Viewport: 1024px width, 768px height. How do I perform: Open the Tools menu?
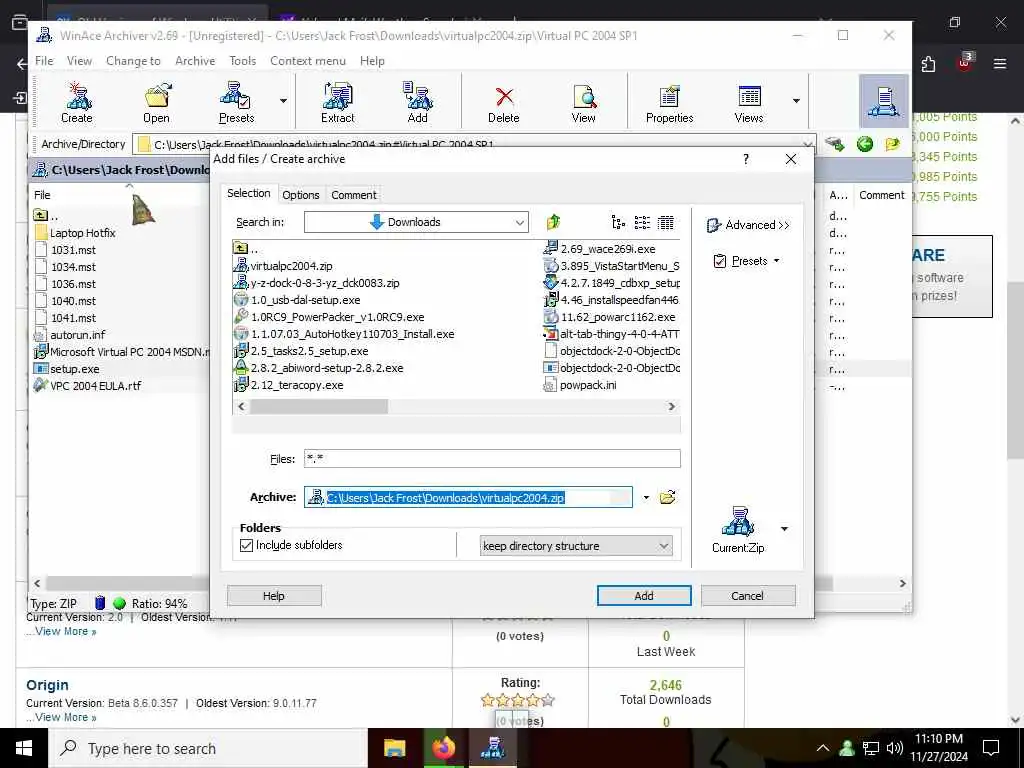point(242,61)
